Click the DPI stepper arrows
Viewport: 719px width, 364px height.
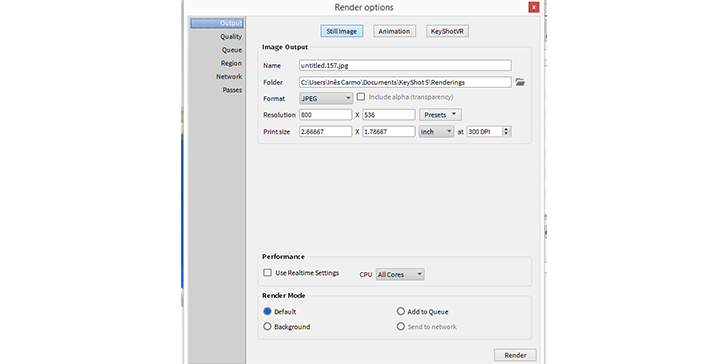point(506,132)
